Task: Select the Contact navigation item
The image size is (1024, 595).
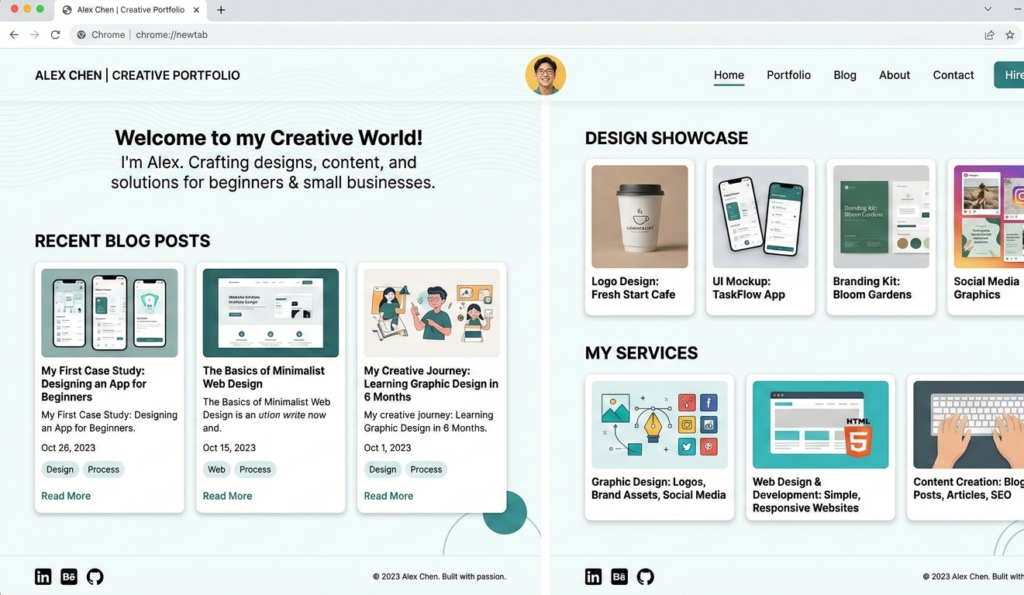Action: click(x=953, y=75)
